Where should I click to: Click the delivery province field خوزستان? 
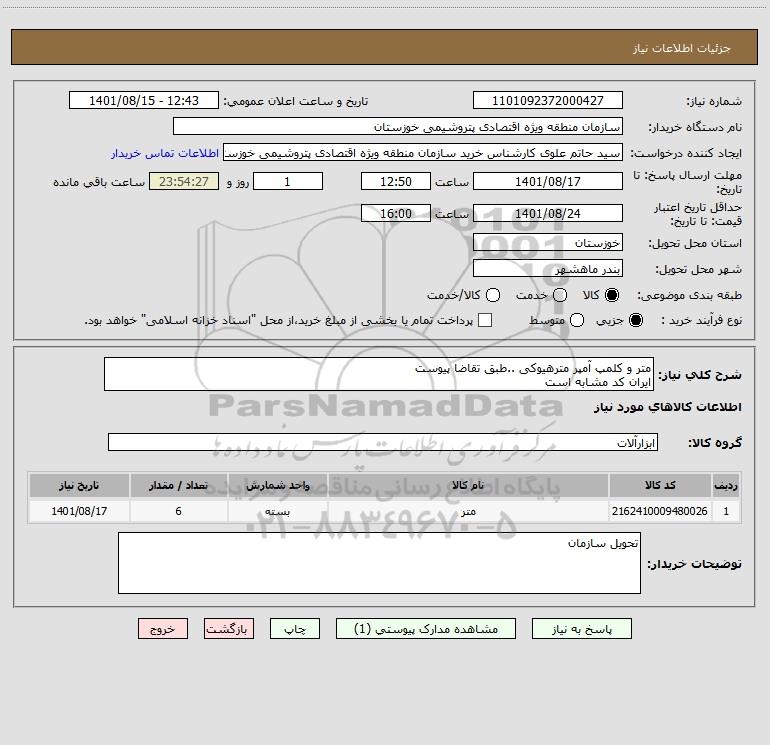[548, 242]
